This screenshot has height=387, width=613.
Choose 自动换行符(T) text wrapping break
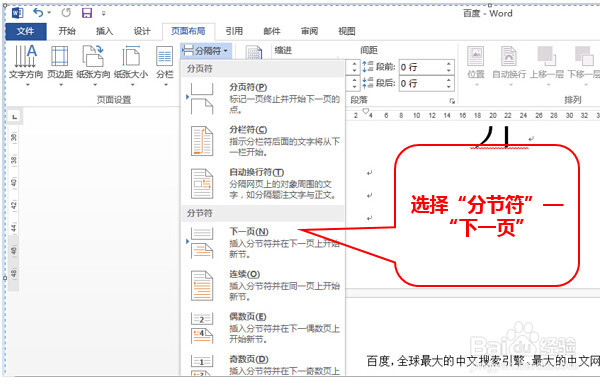click(x=263, y=184)
